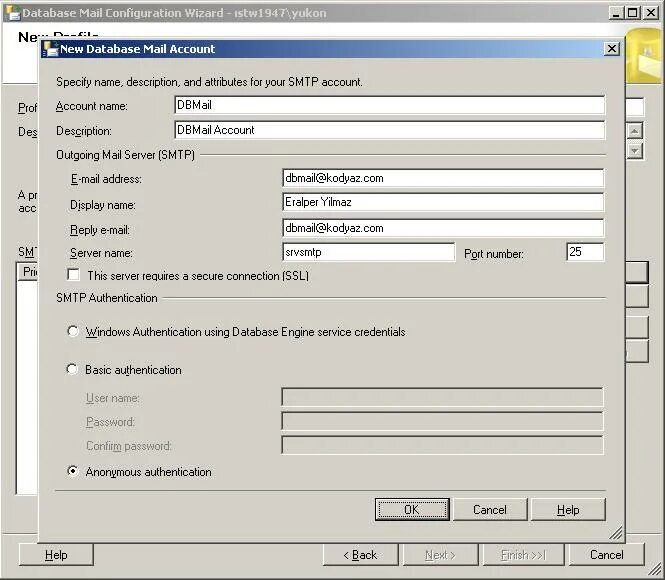Close the Database Mail Configuration Wizard window
The image size is (665, 580).
(x=650, y=13)
